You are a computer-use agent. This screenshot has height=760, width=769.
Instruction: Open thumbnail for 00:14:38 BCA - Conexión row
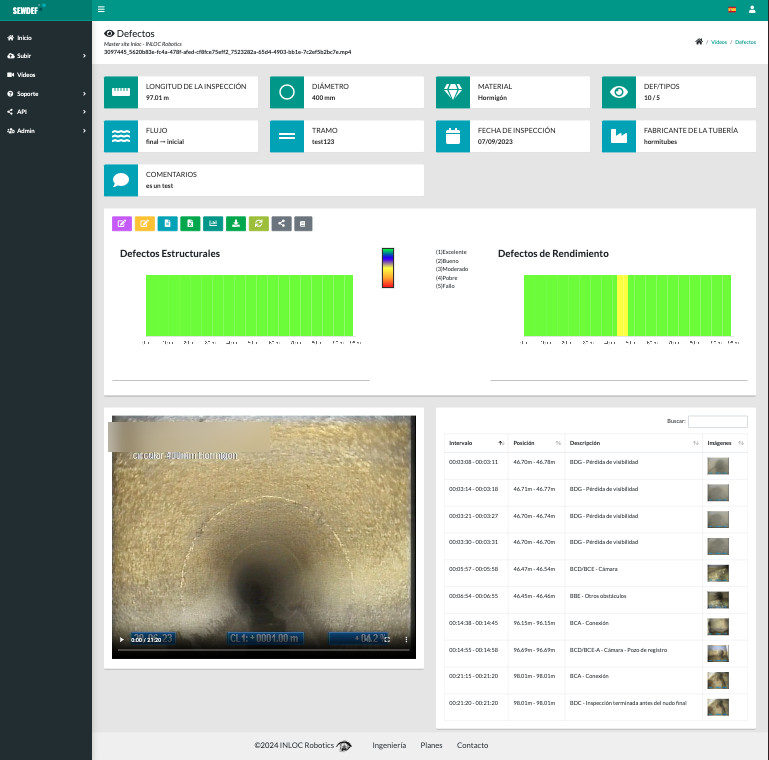(718, 627)
